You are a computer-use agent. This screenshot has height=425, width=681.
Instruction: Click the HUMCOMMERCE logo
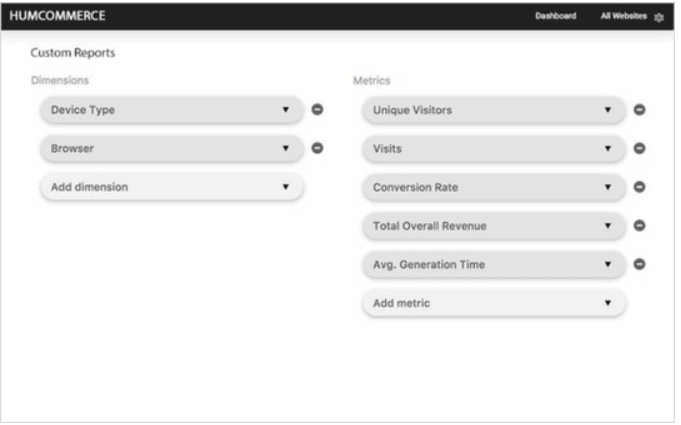click(57, 17)
